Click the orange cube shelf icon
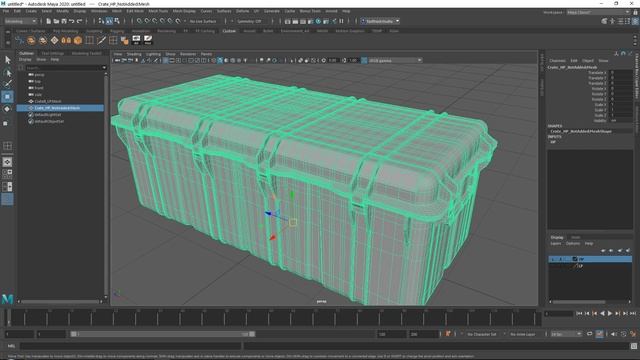The width and height of the screenshot is (640, 360). (78, 40)
